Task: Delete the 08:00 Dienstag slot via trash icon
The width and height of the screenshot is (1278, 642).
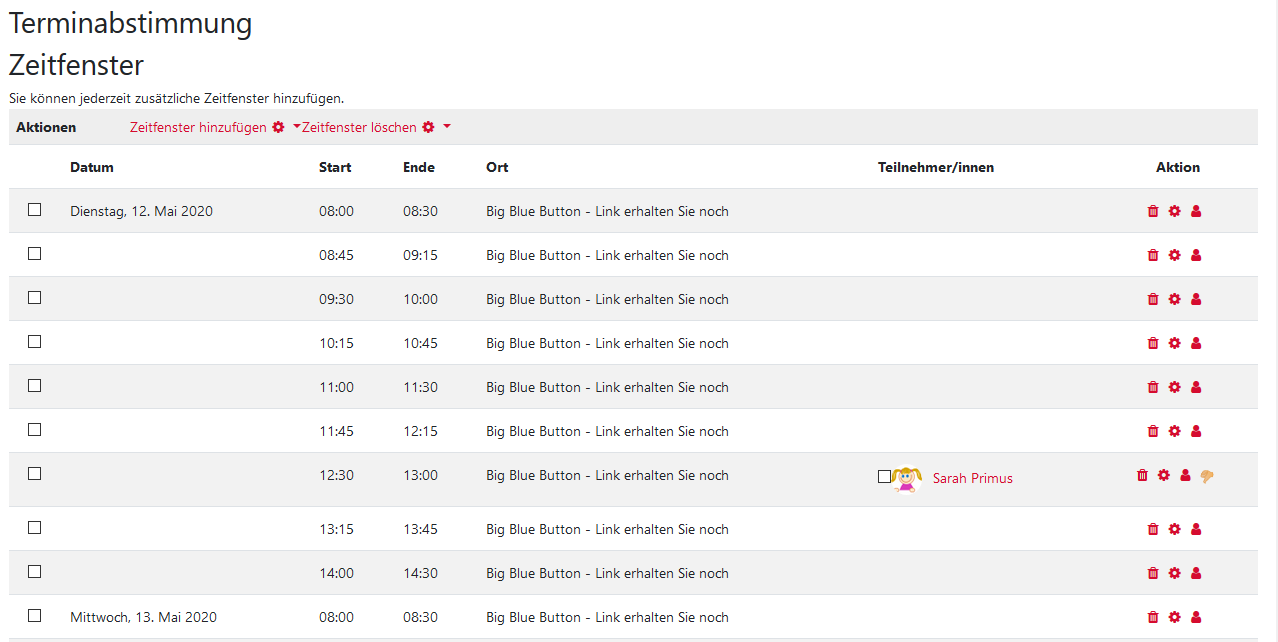Action: pos(1153,211)
